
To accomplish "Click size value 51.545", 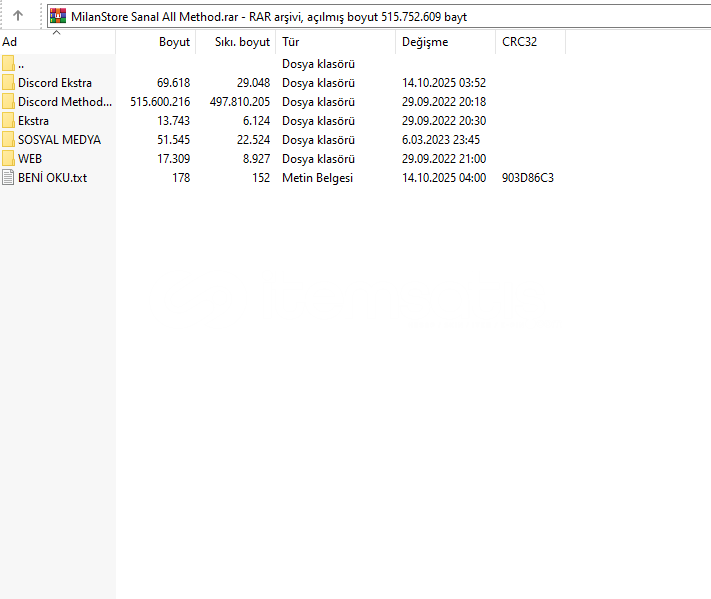I will [174, 140].
